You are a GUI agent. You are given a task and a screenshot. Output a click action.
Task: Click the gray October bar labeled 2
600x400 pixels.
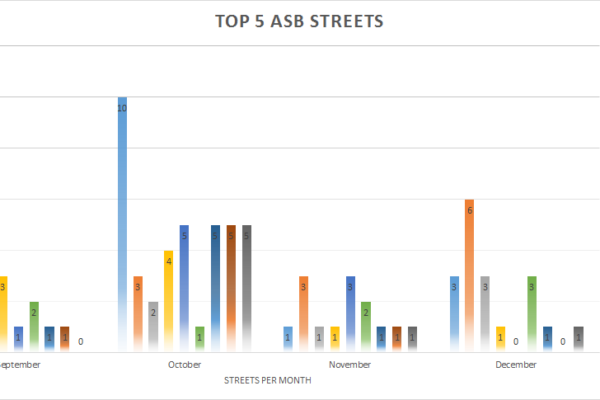pos(153,326)
